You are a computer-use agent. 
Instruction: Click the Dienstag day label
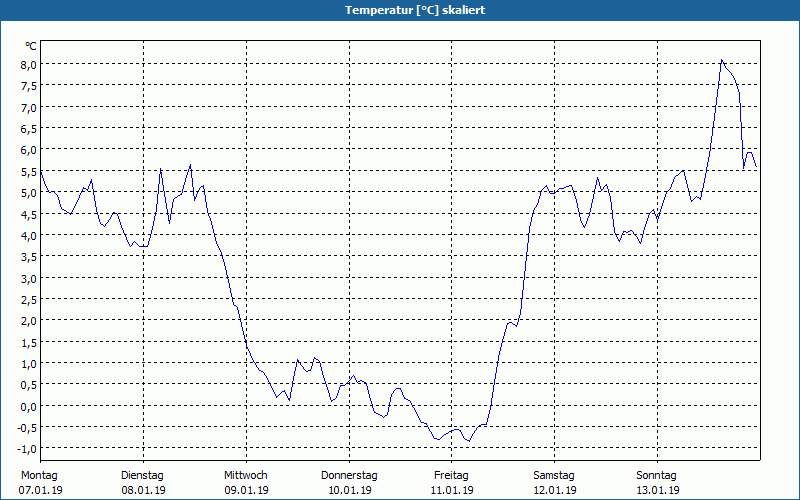(142, 475)
